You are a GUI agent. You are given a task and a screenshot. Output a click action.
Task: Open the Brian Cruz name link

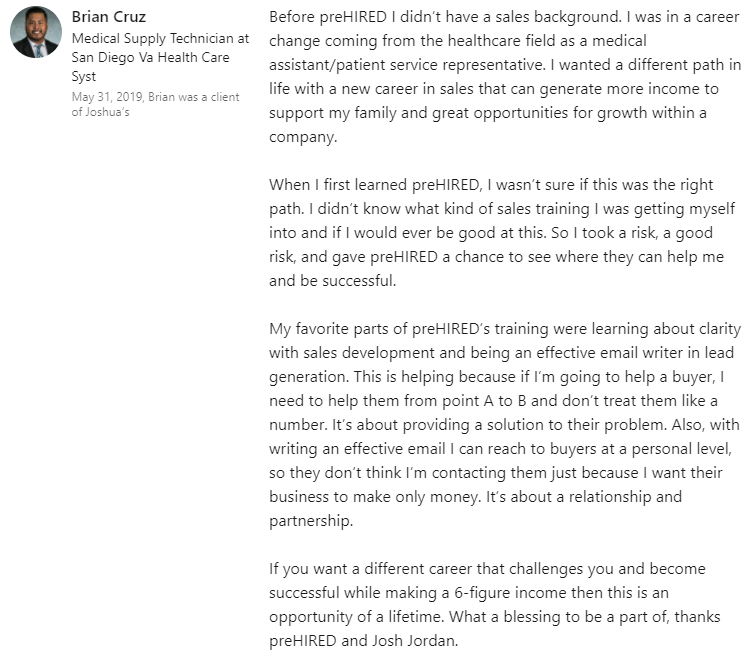coord(106,18)
